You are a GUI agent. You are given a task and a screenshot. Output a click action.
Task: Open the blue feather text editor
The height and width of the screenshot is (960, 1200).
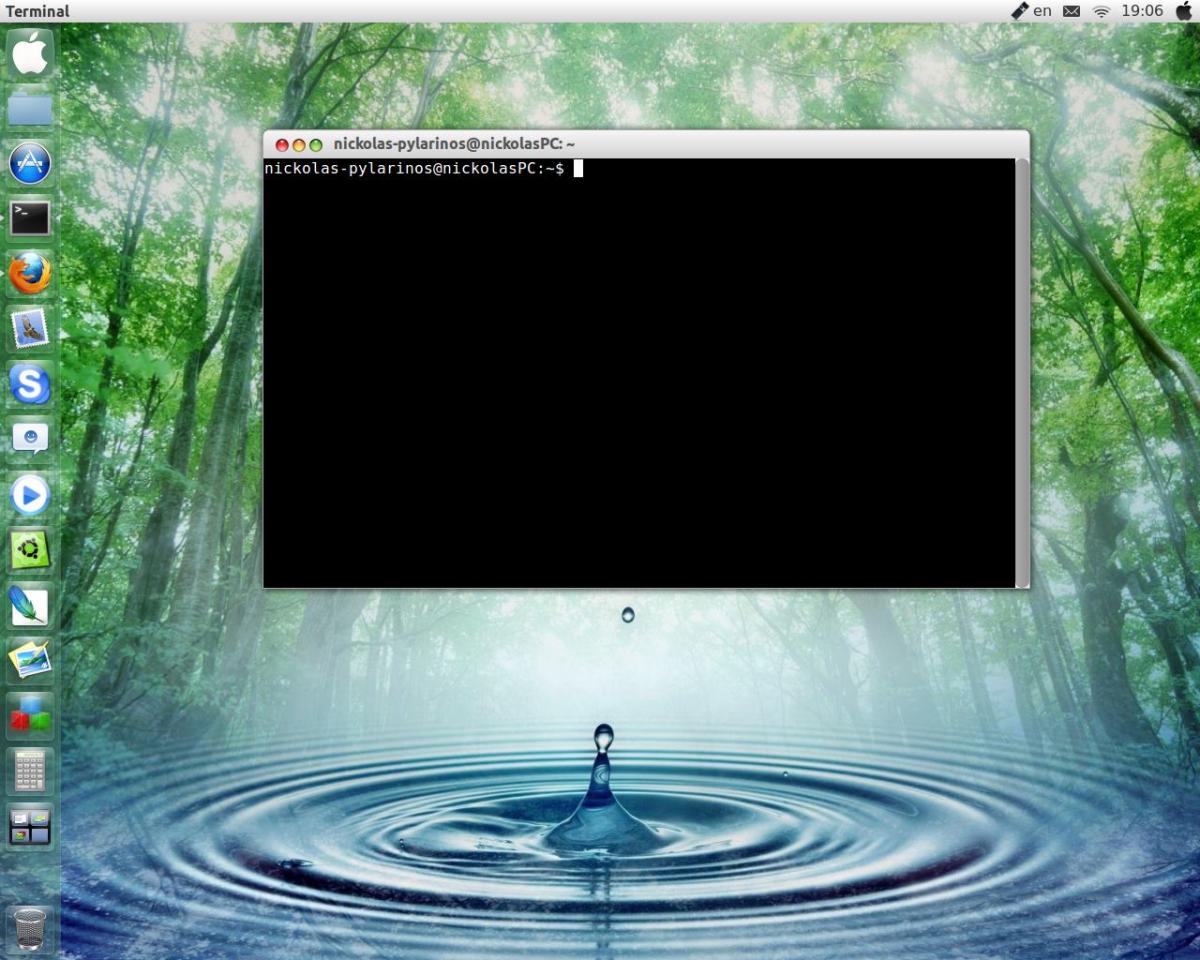[x=30, y=605]
